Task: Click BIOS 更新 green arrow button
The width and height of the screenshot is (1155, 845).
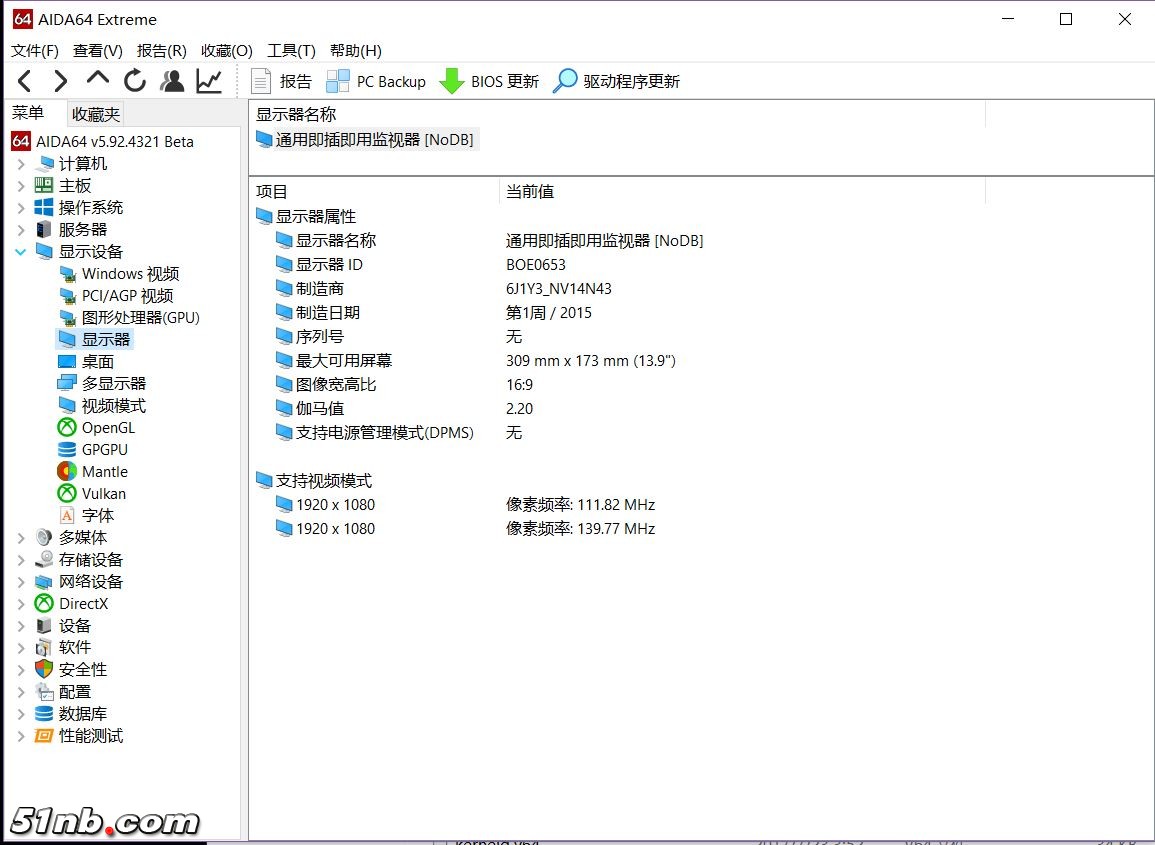Action: 489,81
